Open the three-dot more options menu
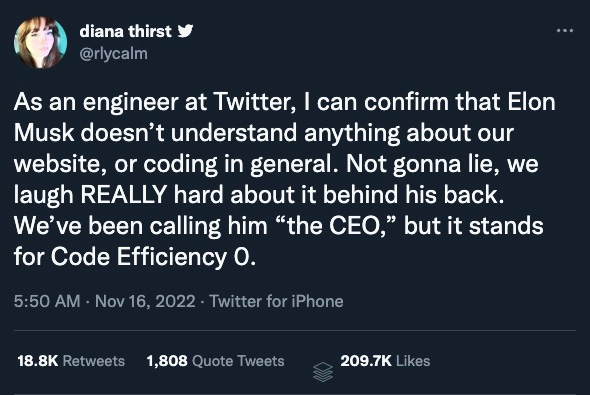Viewport: 590px width, 395px height. [565, 31]
